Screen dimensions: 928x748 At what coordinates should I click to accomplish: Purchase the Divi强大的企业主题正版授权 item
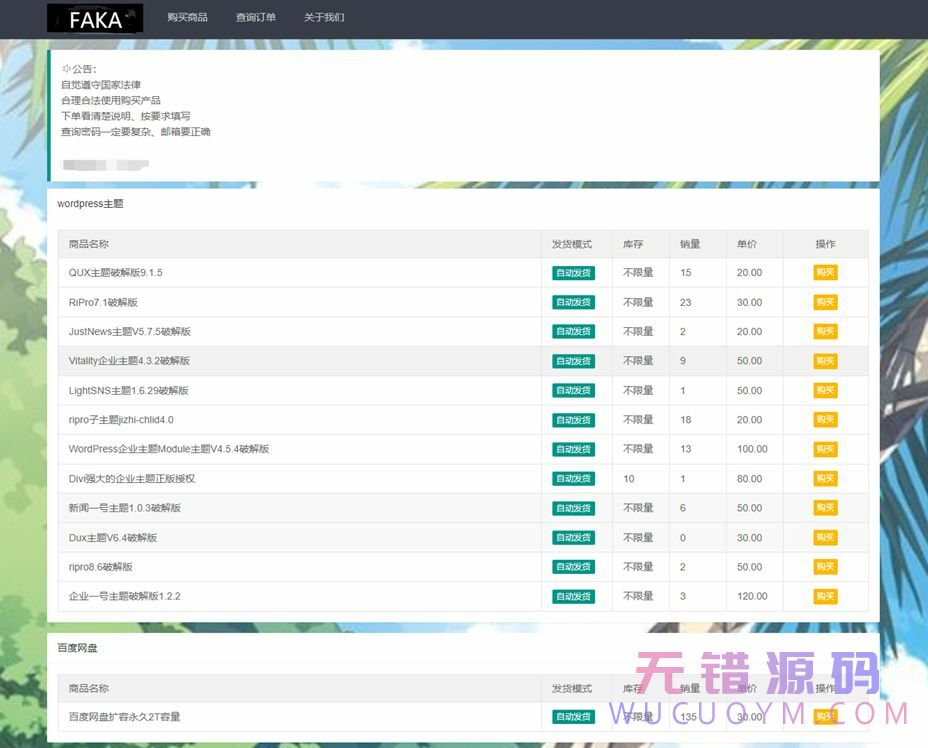(x=825, y=479)
